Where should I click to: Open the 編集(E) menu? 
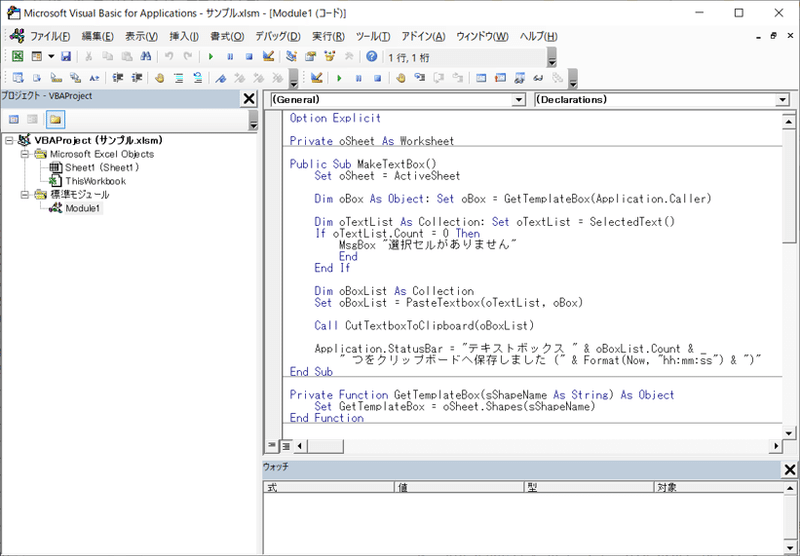point(97,37)
